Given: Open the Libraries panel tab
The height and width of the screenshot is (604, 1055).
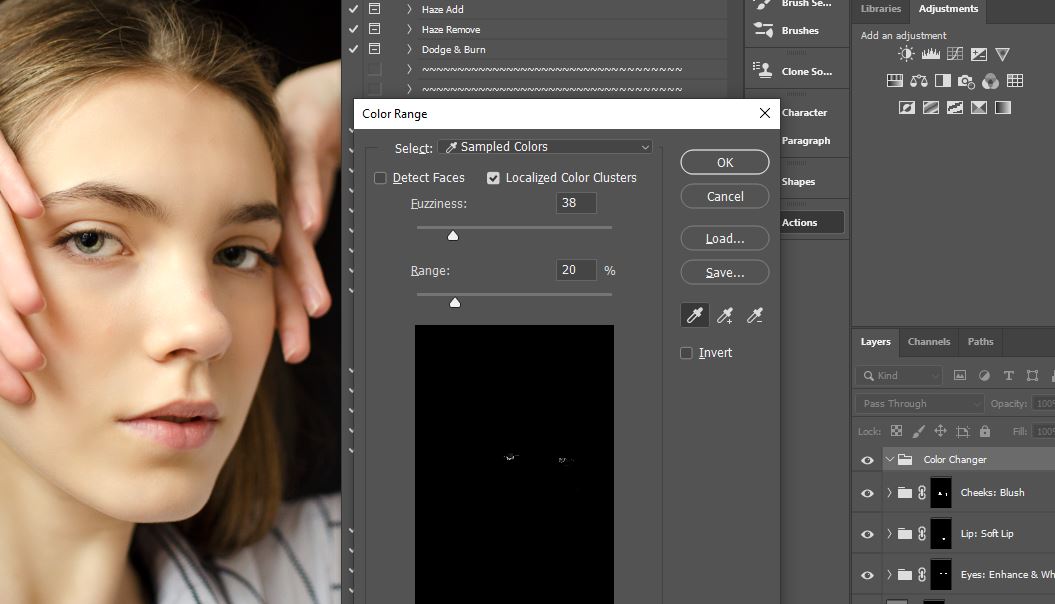Looking at the screenshot, I should [x=880, y=9].
